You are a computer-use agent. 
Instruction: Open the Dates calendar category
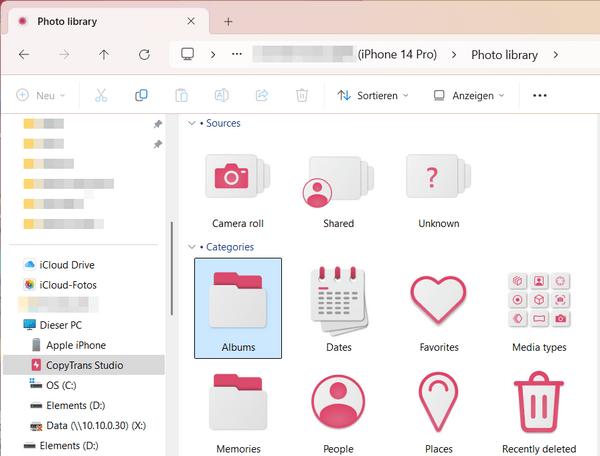tap(339, 308)
